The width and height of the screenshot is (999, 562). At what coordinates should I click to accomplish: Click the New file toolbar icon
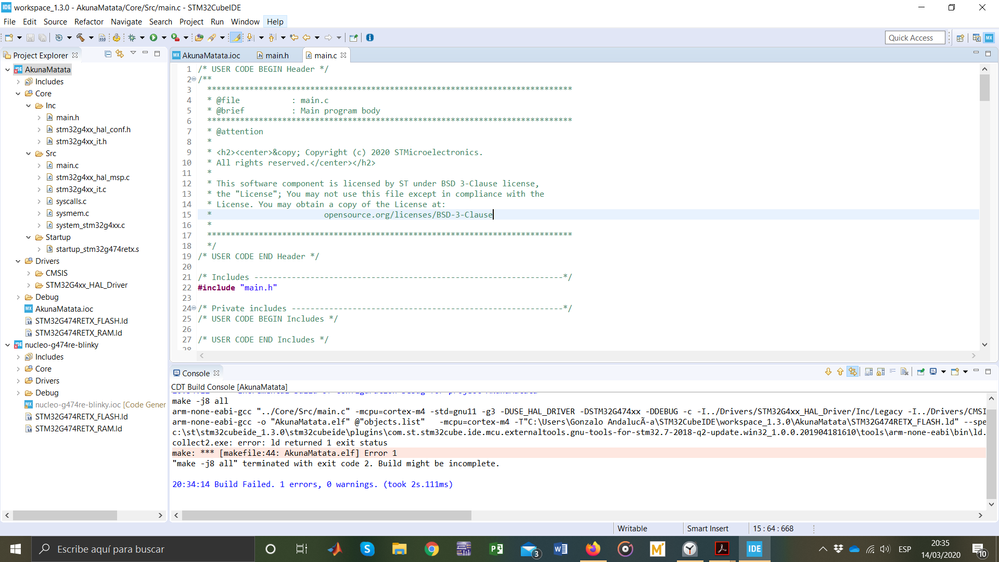[9, 38]
